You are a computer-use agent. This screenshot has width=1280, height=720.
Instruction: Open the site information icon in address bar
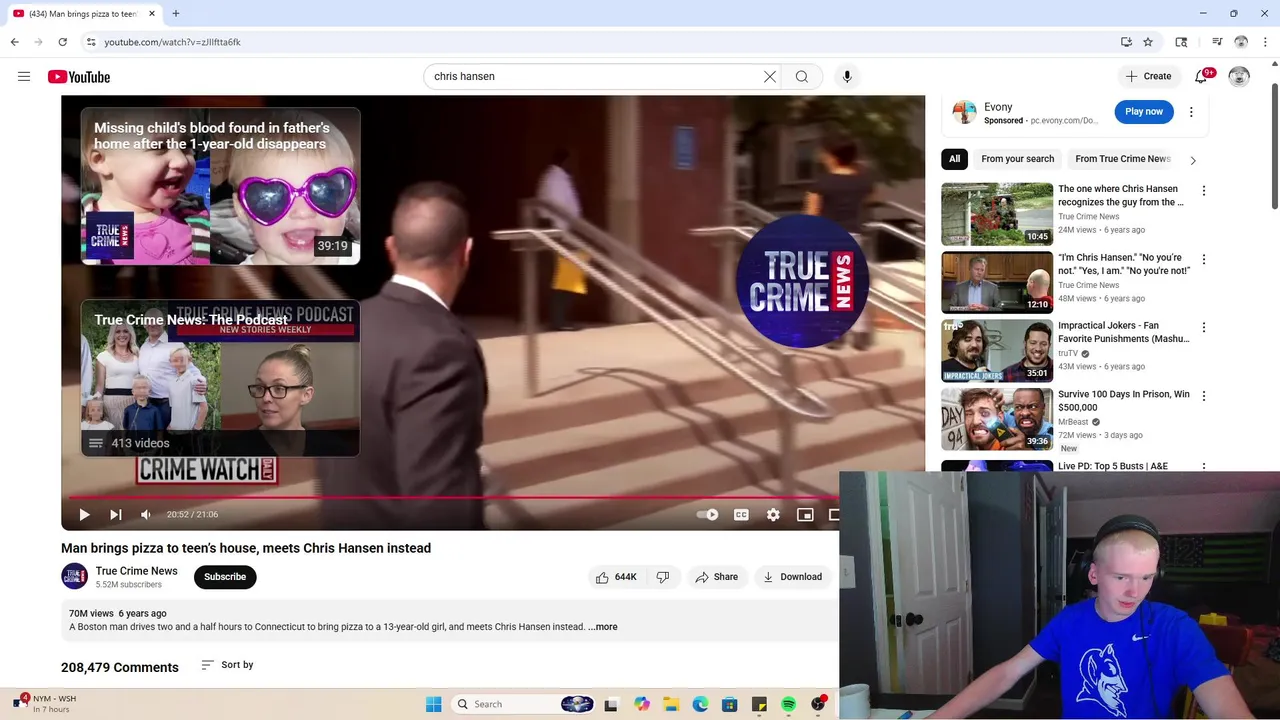tap(91, 42)
